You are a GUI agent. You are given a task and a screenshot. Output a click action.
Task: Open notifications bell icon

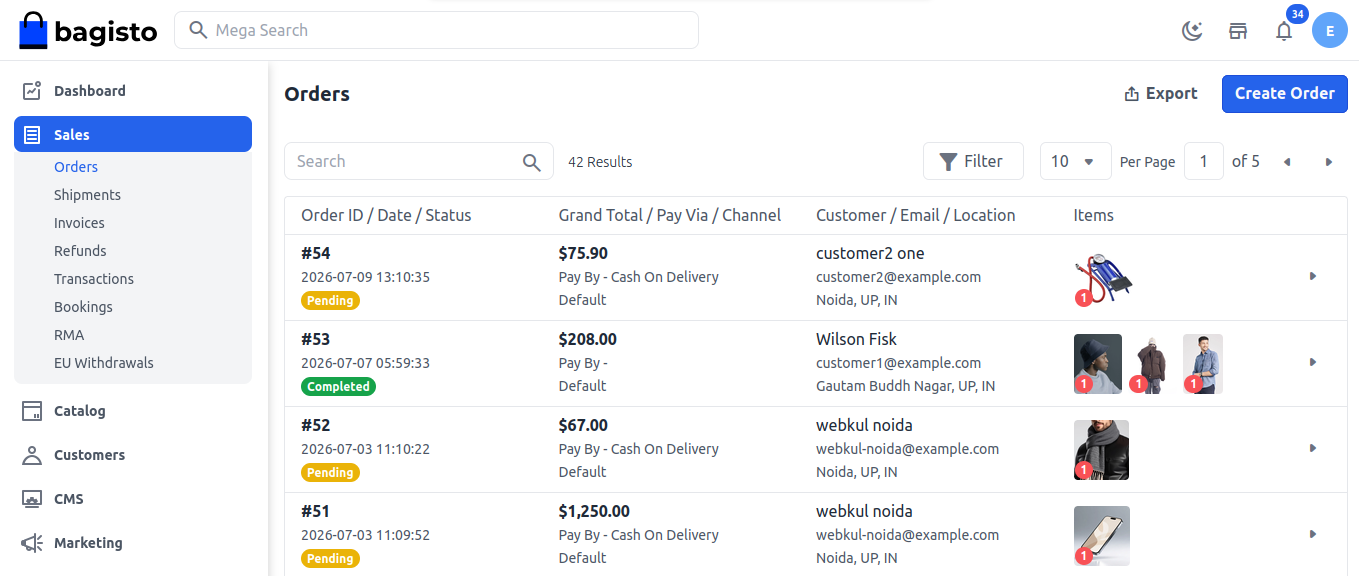tap(1284, 31)
